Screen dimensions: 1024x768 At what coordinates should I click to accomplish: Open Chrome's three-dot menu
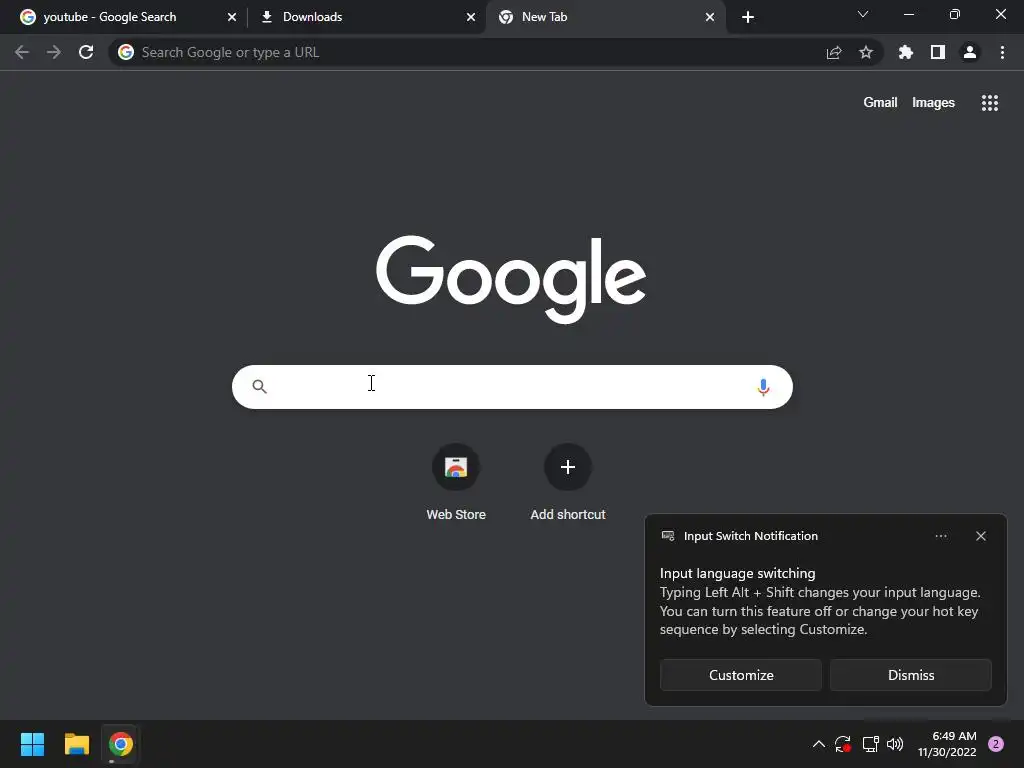[x=1002, y=52]
